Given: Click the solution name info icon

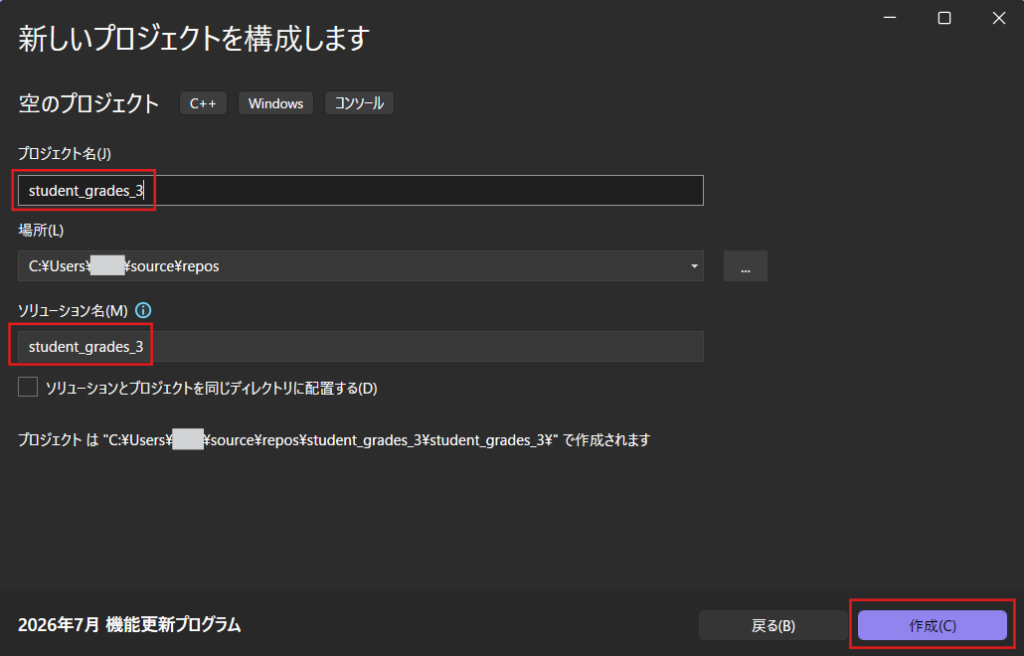Looking at the screenshot, I should [x=142, y=310].
